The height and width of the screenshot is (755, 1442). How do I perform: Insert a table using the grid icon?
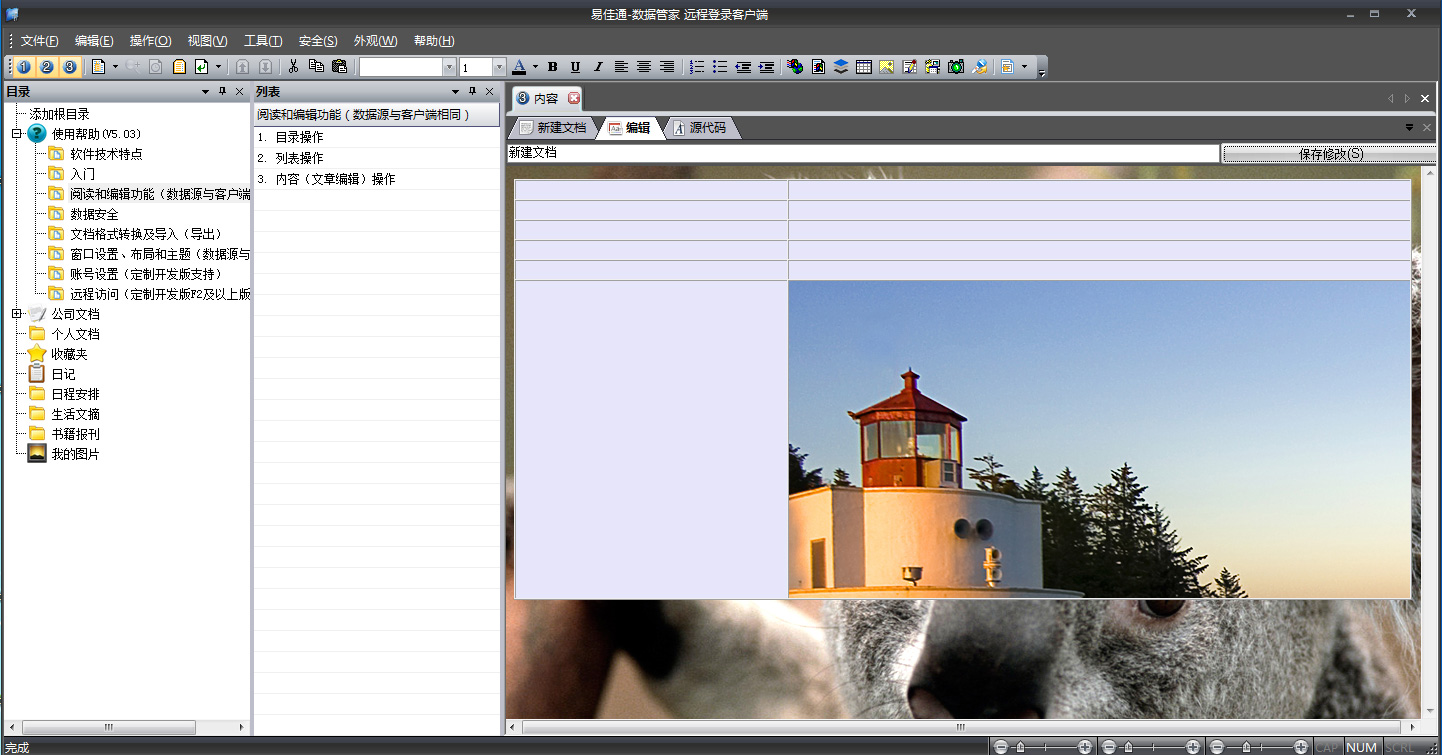coord(864,67)
